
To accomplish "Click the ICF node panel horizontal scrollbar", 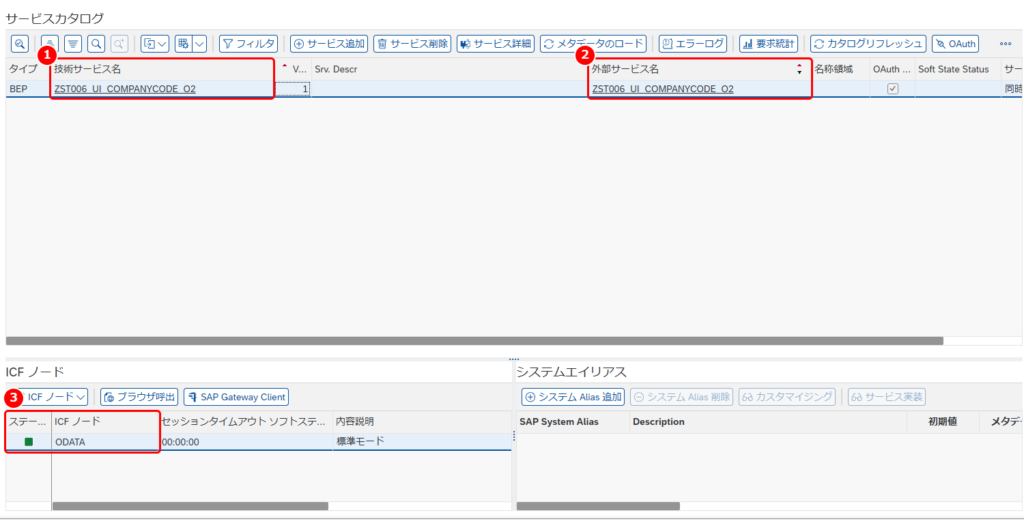I will [x=190, y=506].
